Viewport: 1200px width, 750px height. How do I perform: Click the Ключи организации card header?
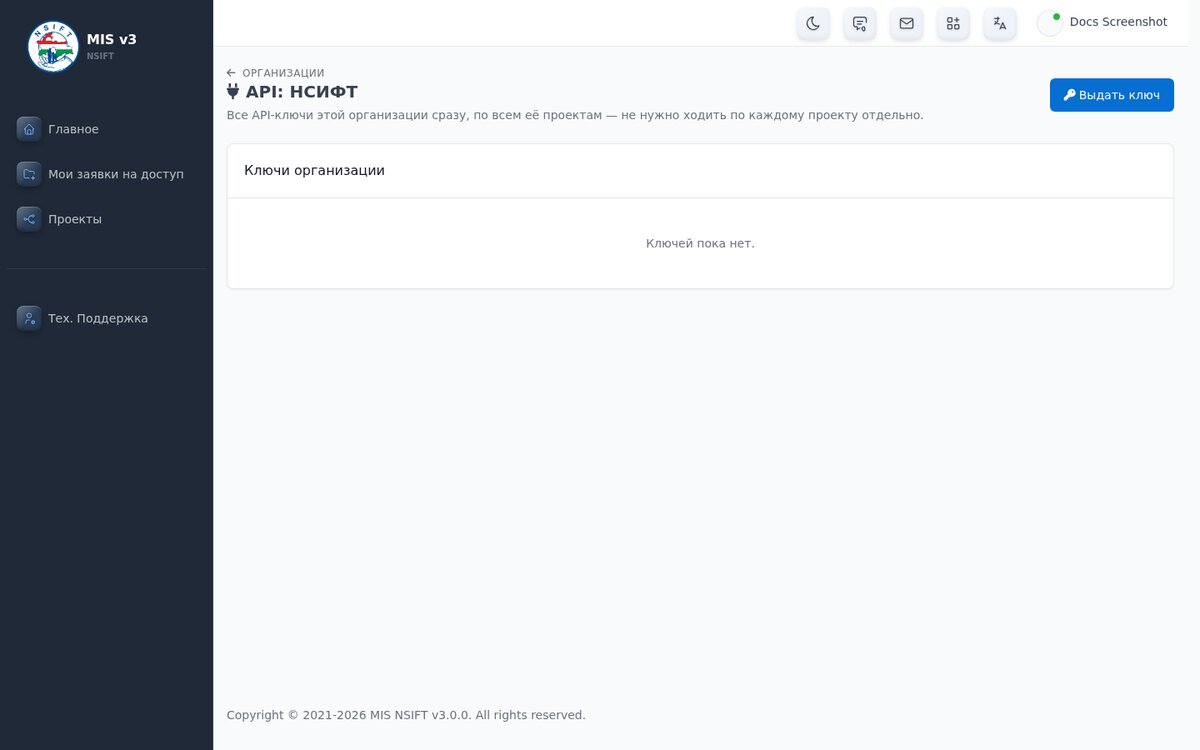[700, 171]
